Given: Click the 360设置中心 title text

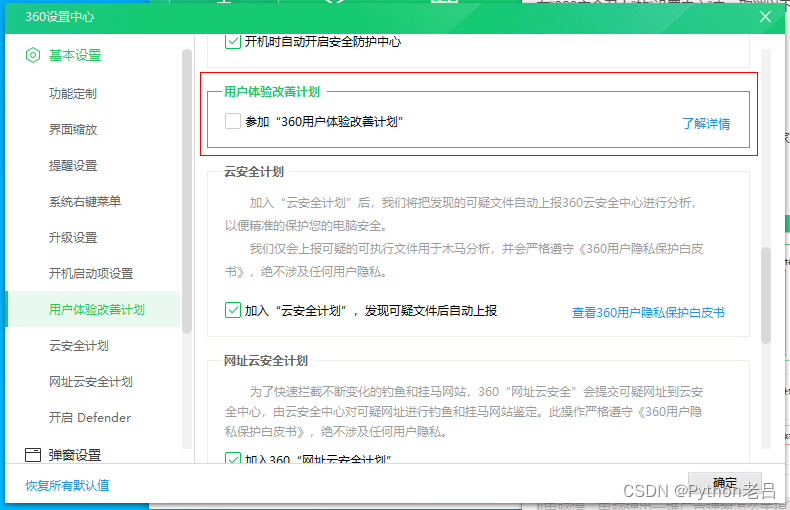Looking at the screenshot, I should [x=59, y=17].
